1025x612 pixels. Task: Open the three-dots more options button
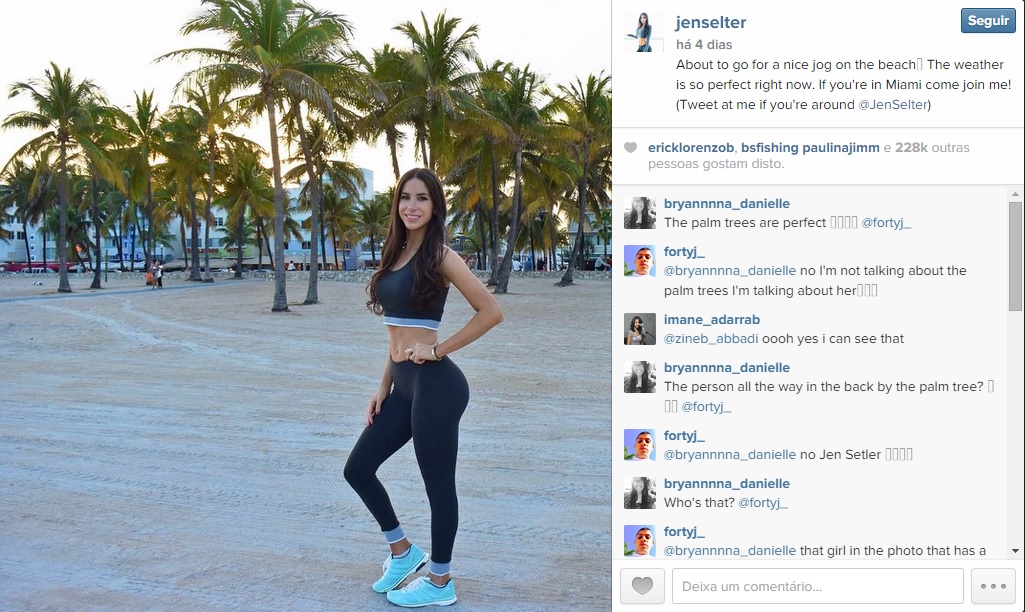[993, 586]
